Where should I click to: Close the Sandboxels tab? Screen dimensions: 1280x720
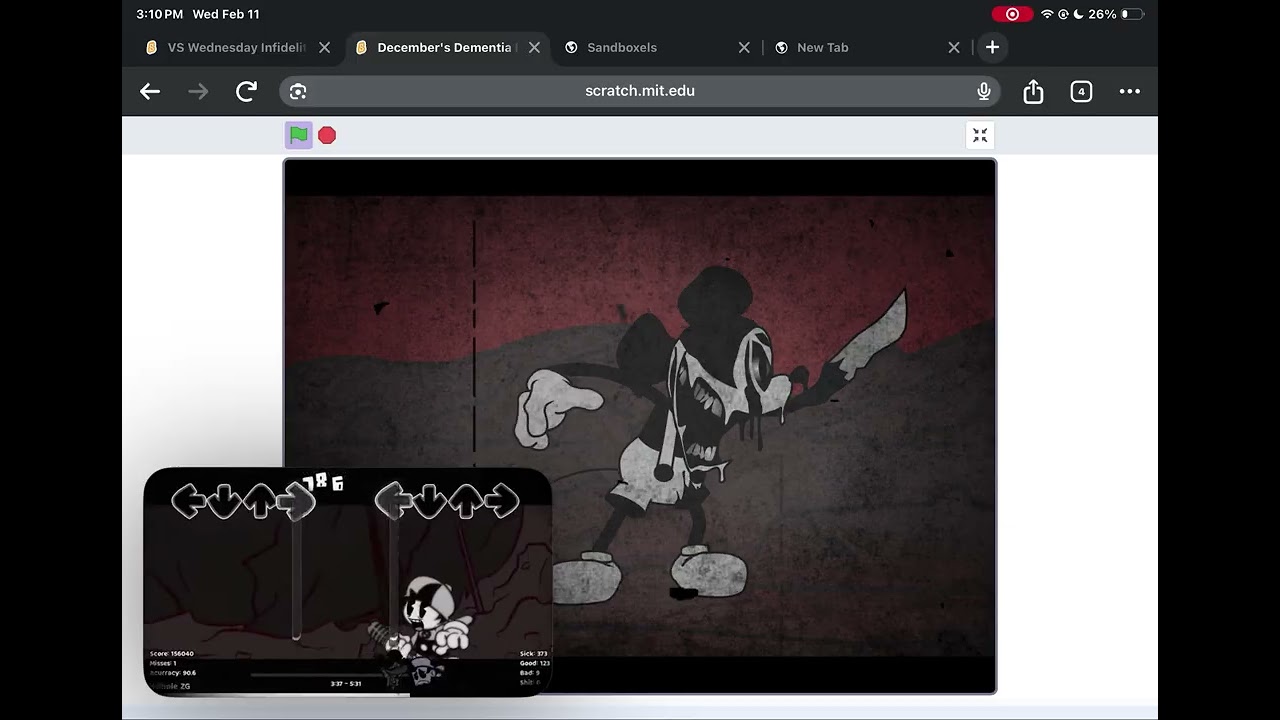(744, 47)
